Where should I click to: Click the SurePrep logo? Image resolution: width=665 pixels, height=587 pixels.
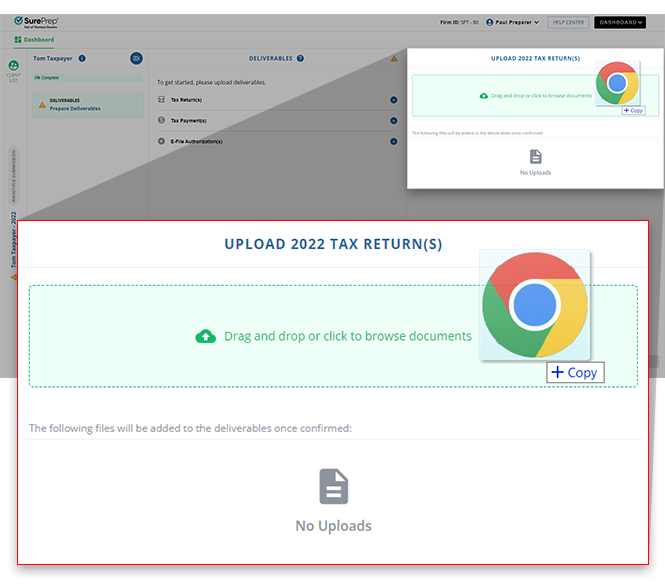coord(36,22)
